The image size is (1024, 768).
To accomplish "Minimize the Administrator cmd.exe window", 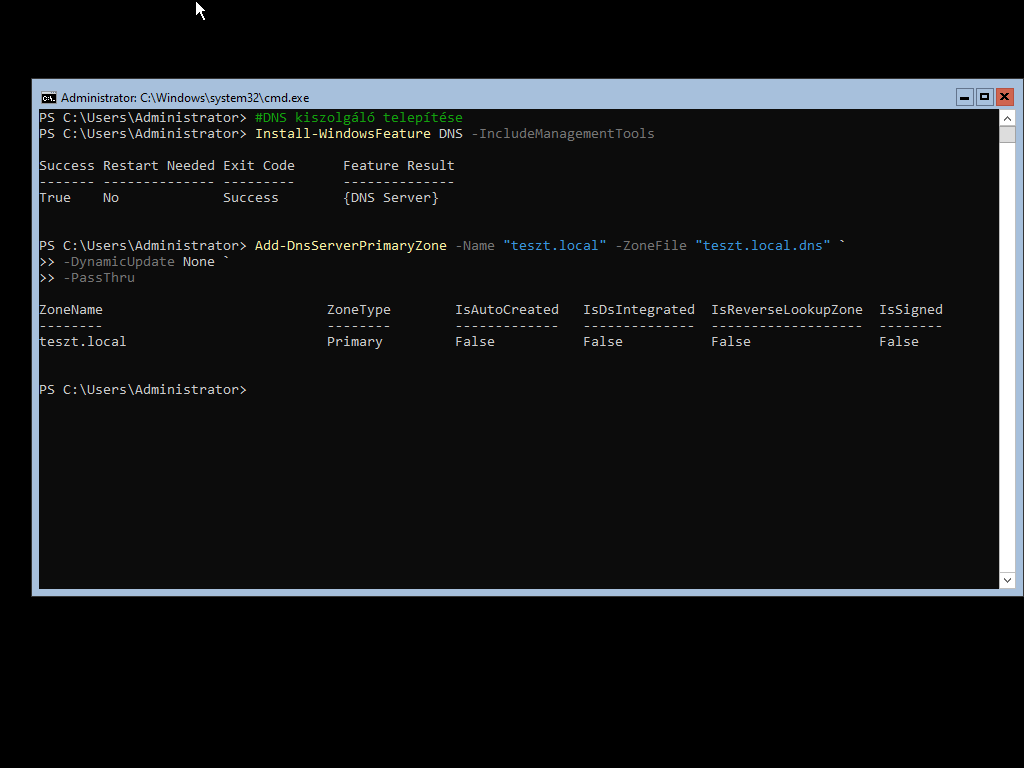I will [x=965, y=97].
